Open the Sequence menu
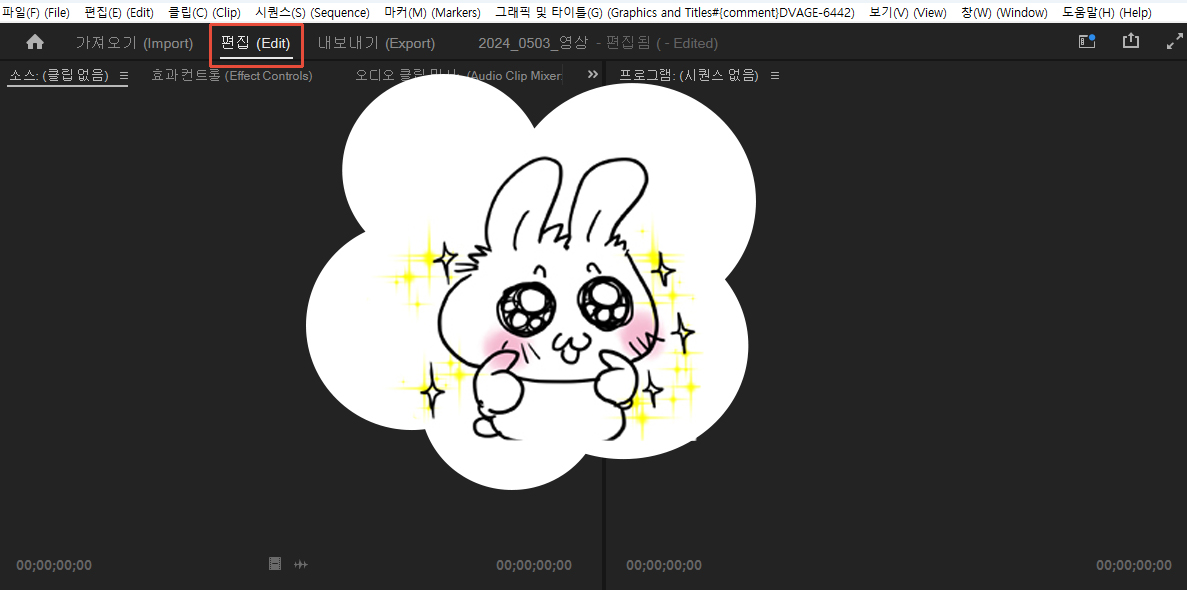This screenshot has height=590, width=1187. 313,13
